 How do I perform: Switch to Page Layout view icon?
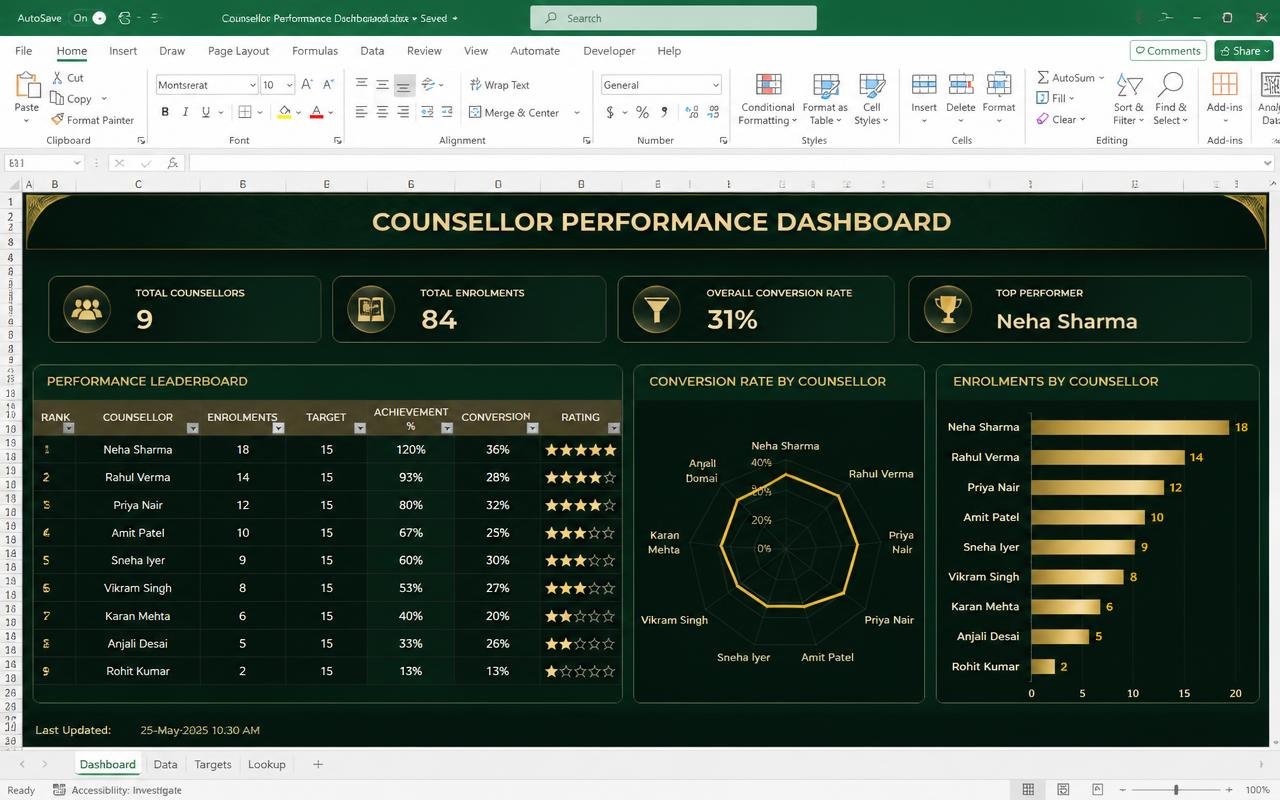(1063, 790)
